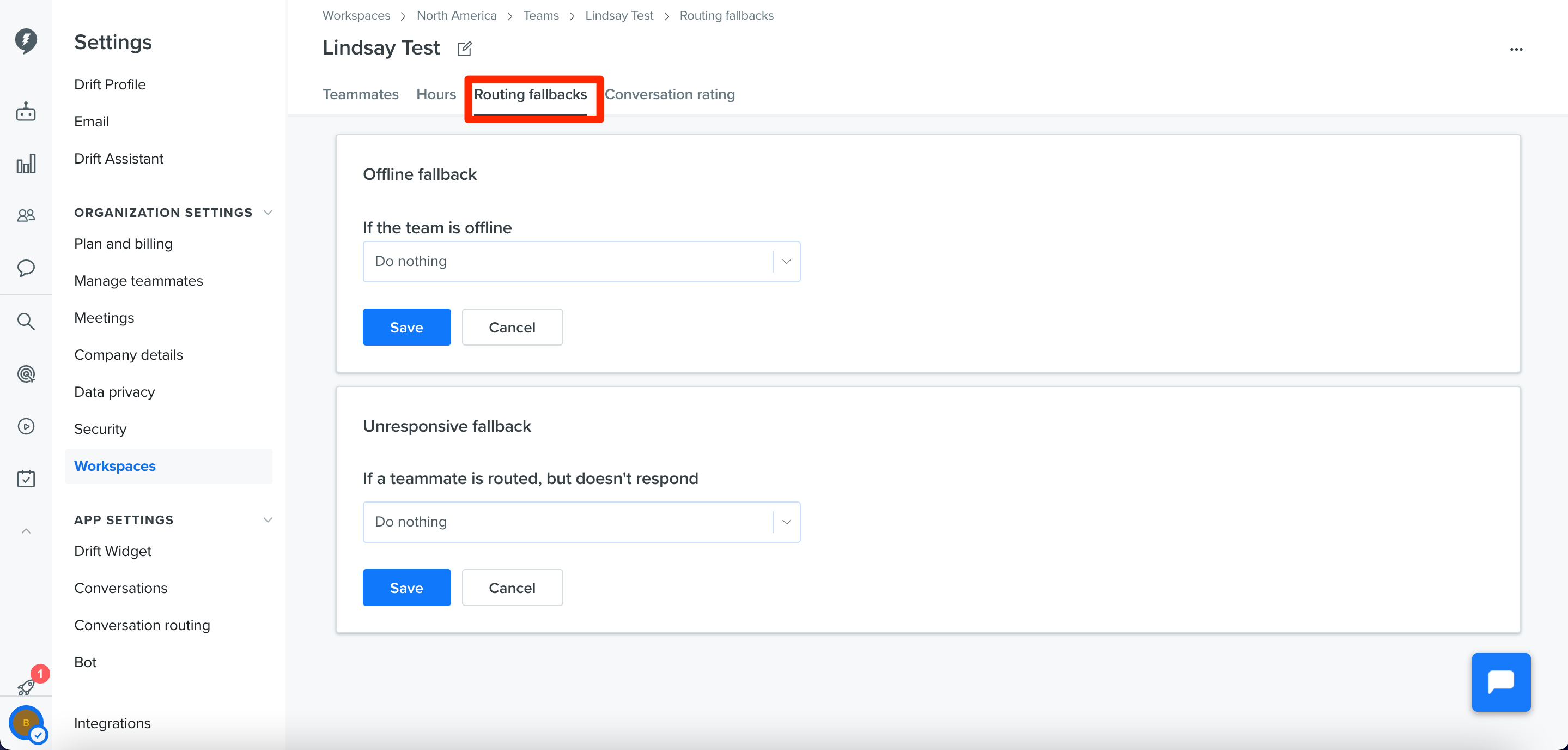Save the Unresponsive fallback setting

coord(406,588)
